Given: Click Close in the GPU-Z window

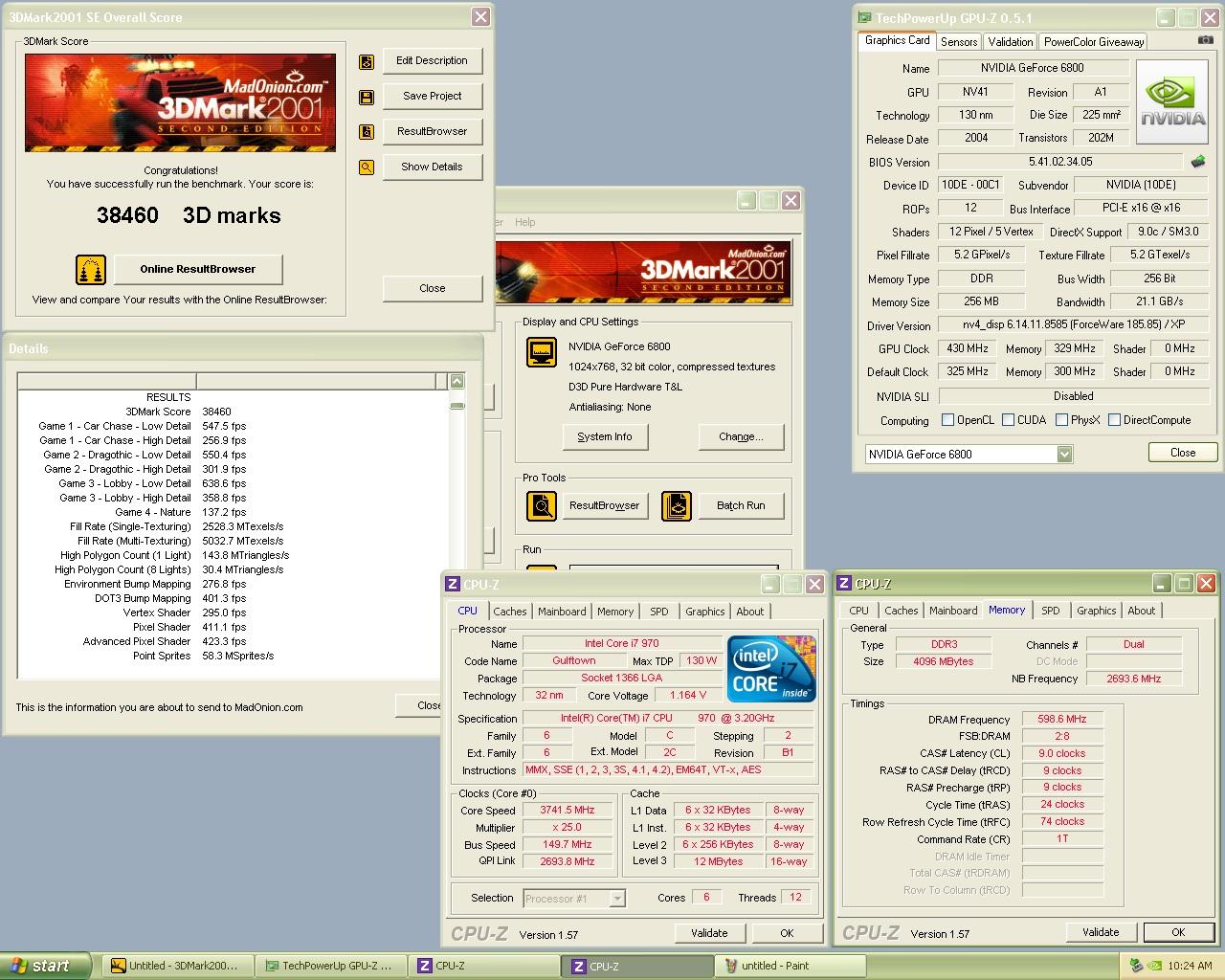Looking at the screenshot, I should click(x=1183, y=453).
